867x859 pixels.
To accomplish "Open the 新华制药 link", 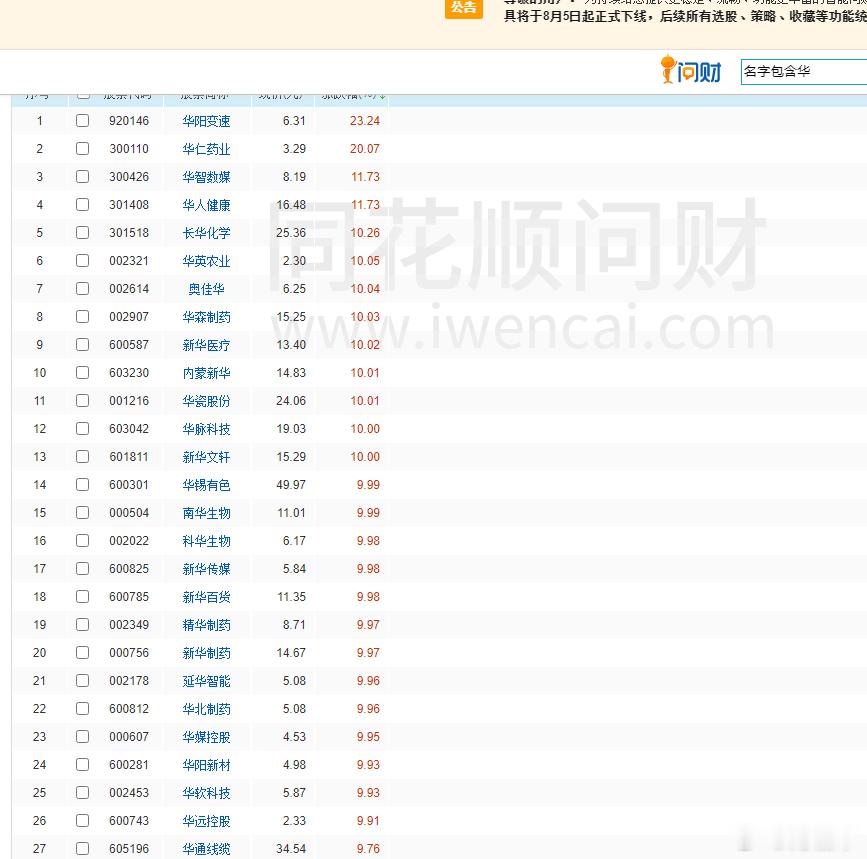I will tap(206, 653).
